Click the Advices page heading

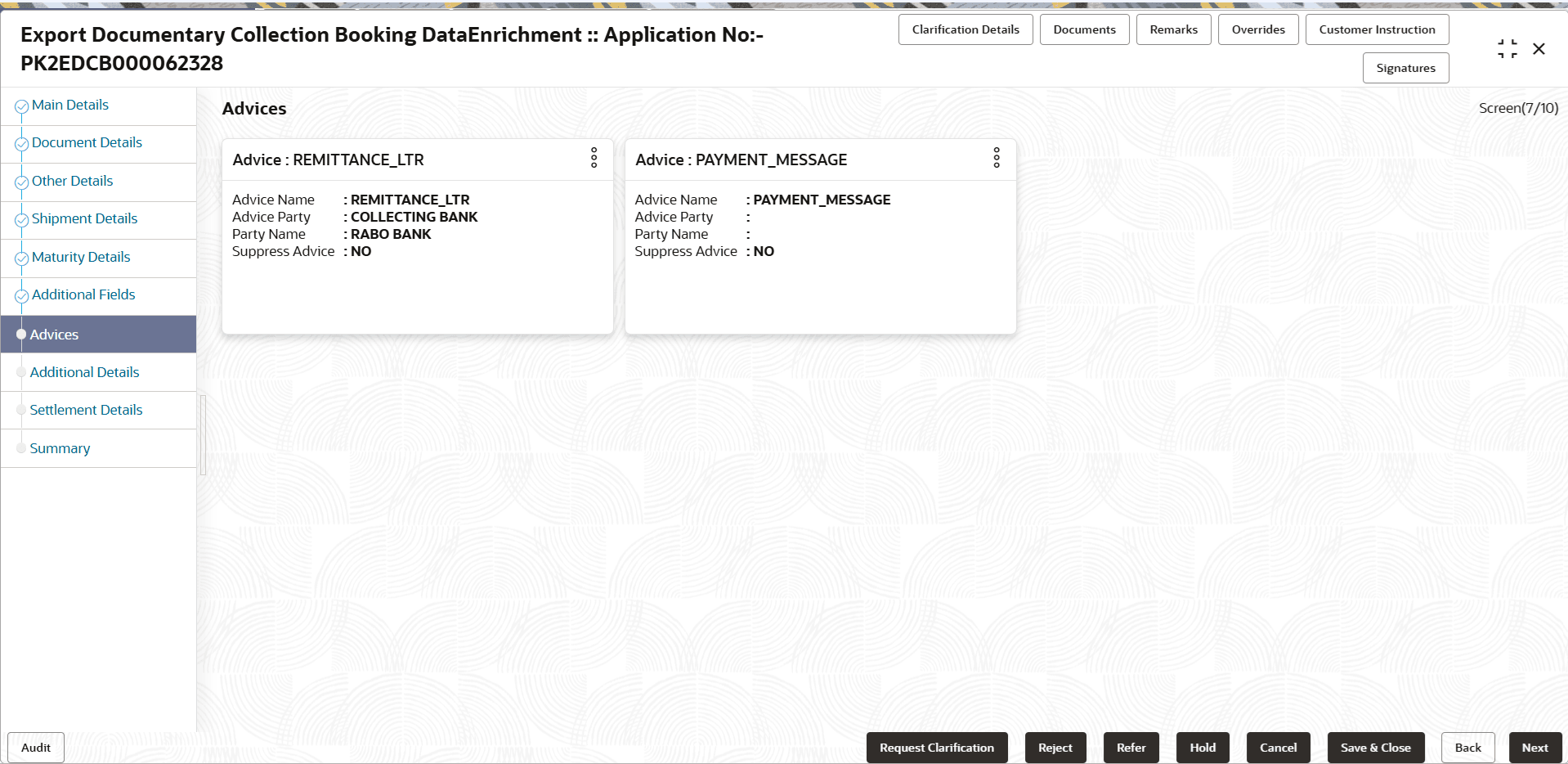coord(254,109)
